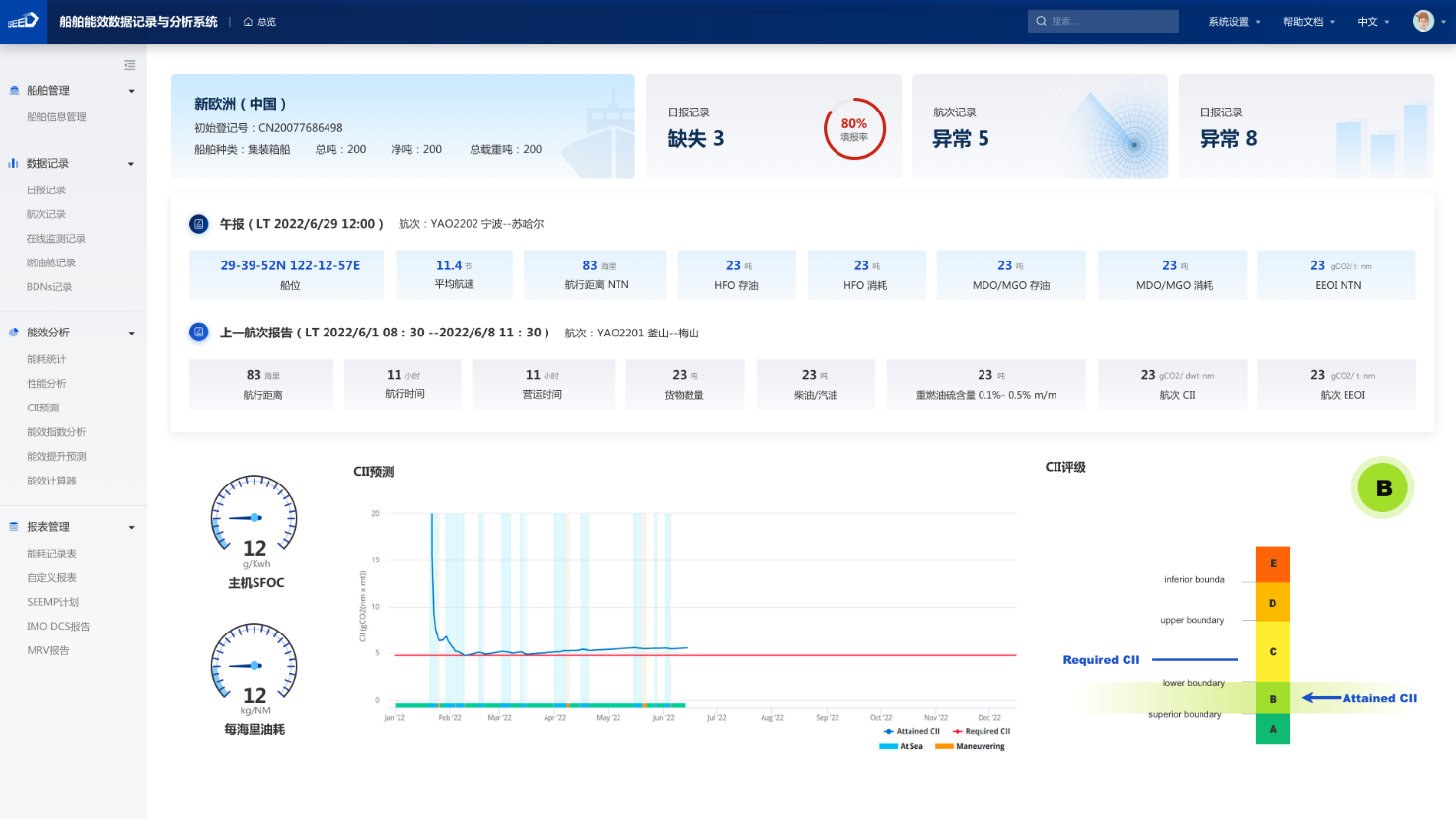
Task: Select CII预测 in sidebar menu
Action: click(43, 408)
